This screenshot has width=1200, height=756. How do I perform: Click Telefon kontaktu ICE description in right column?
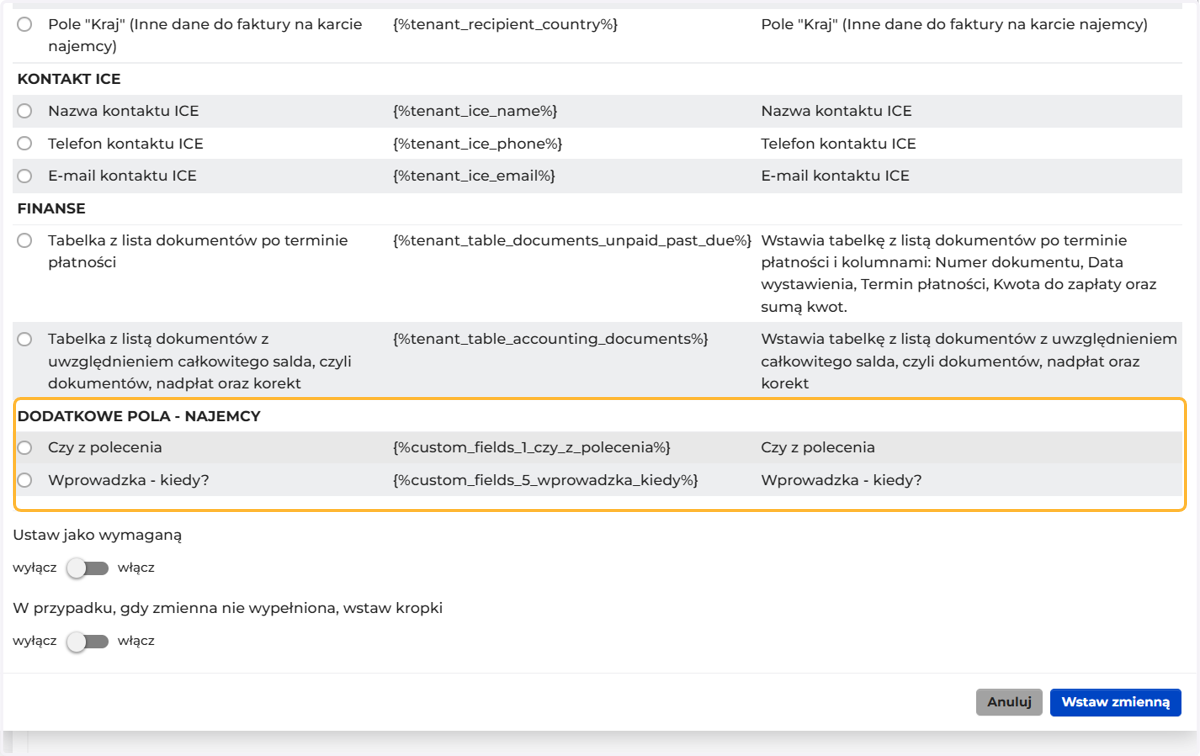point(838,143)
